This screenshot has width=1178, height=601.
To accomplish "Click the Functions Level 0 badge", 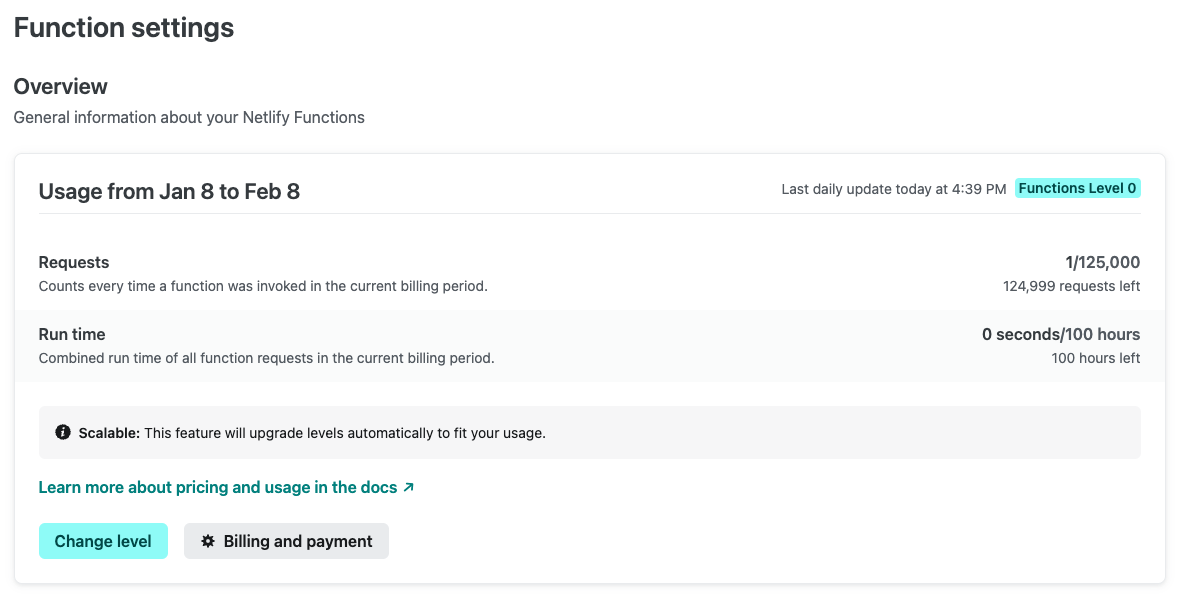I will pyautogui.click(x=1077, y=189).
